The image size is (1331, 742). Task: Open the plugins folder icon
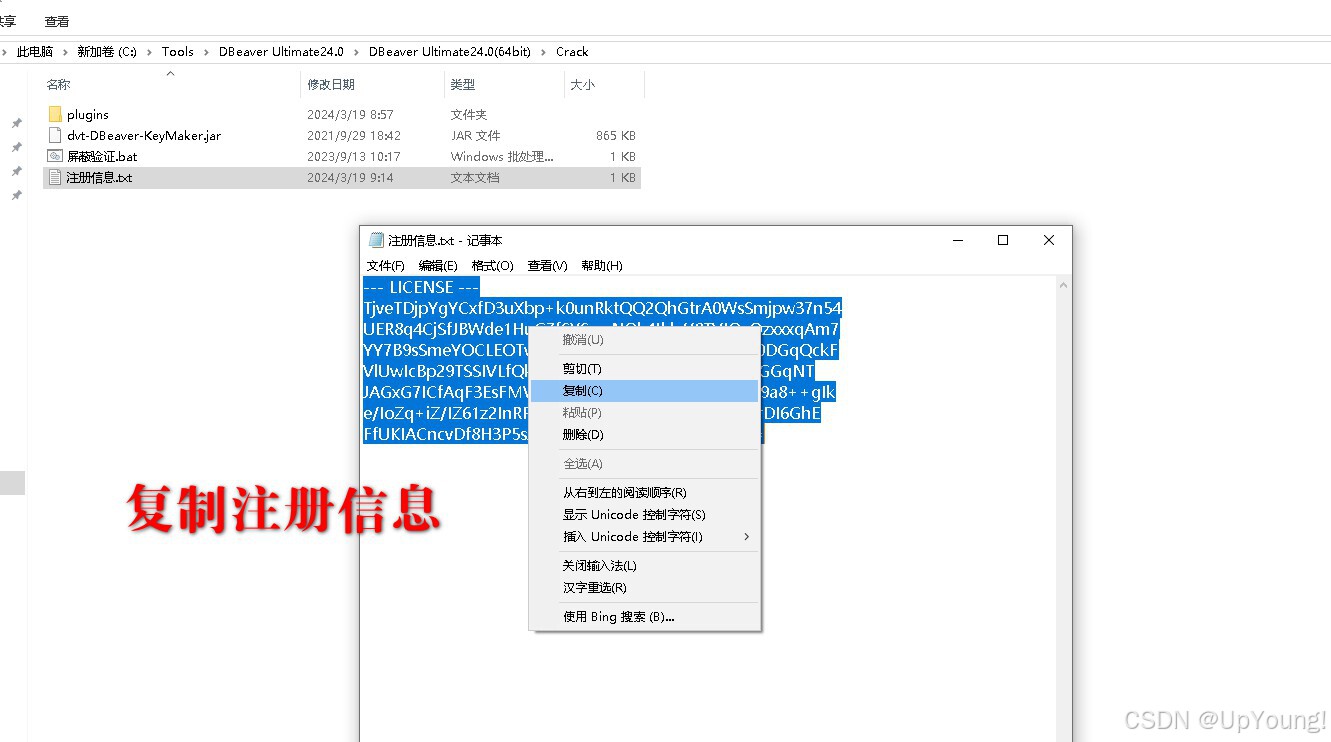click(x=55, y=114)
